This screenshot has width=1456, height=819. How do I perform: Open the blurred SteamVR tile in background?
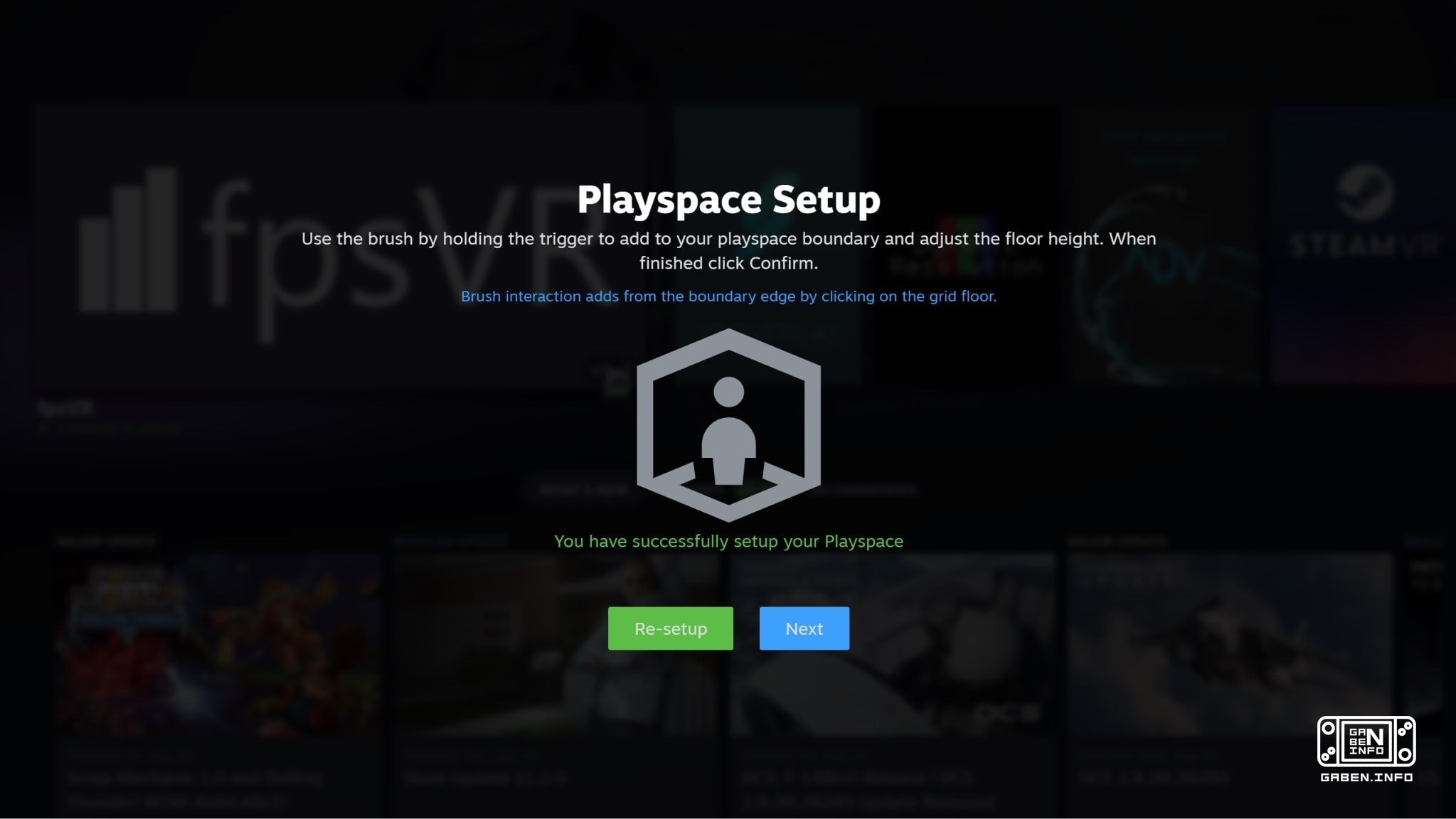(1364, 245)
